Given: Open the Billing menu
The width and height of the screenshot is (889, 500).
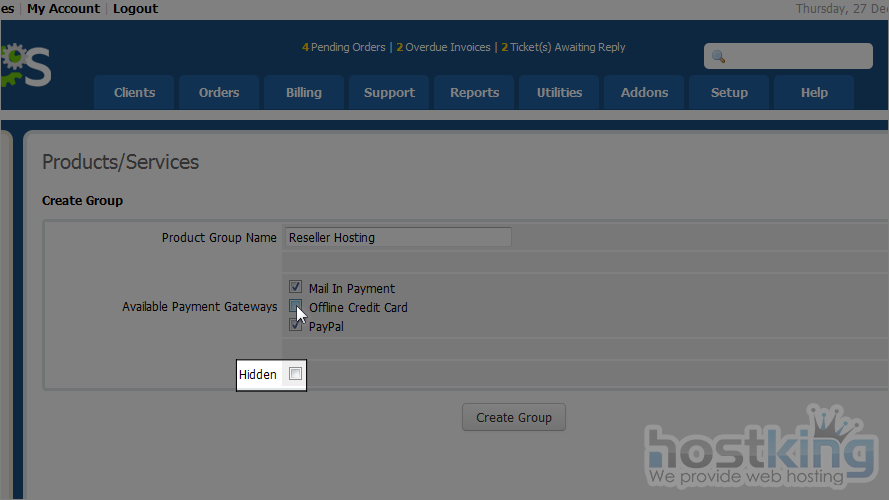Looking at the screenshot, I should coord(304,92).
